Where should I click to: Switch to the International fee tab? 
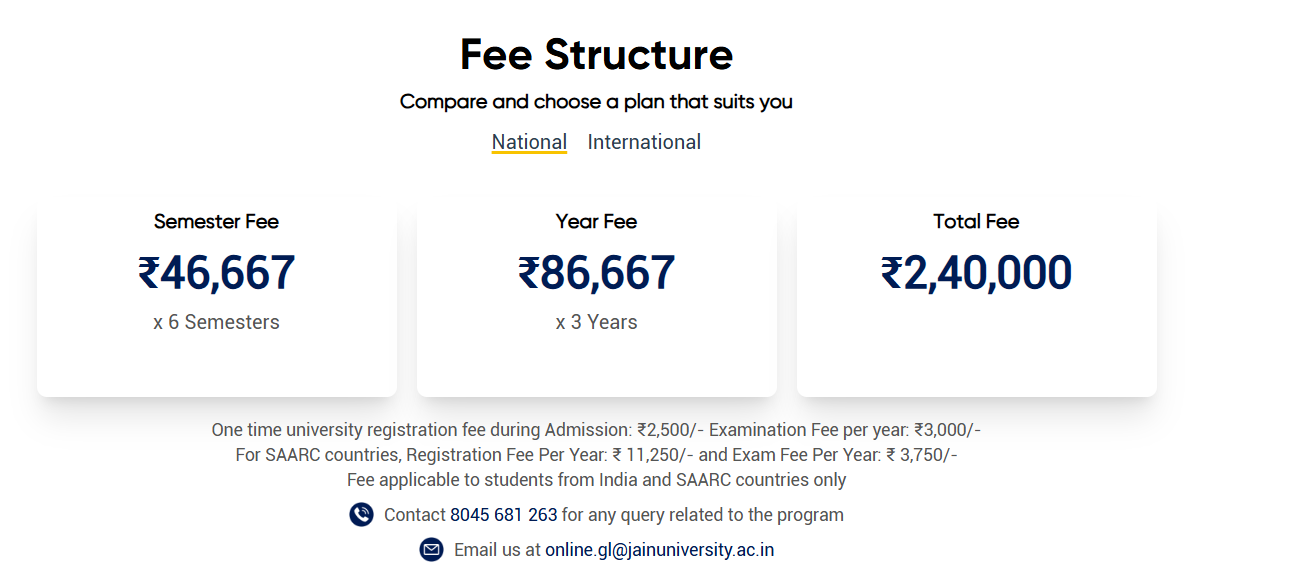644,142
